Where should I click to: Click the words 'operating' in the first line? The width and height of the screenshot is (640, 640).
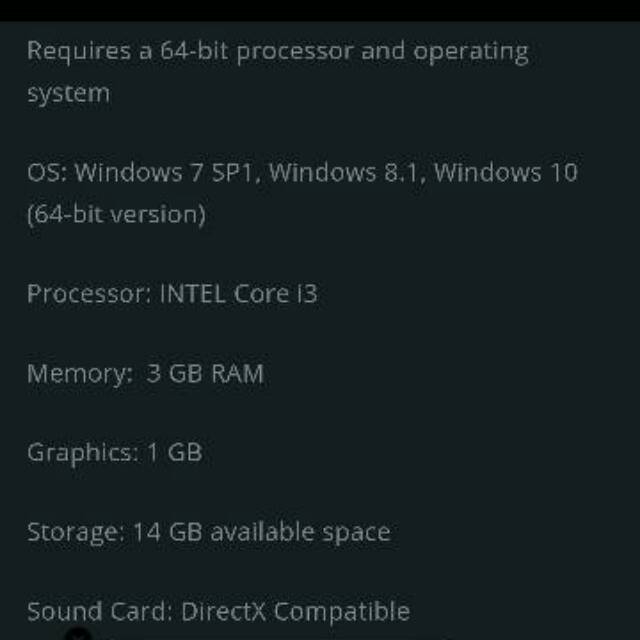coord(470,51)
